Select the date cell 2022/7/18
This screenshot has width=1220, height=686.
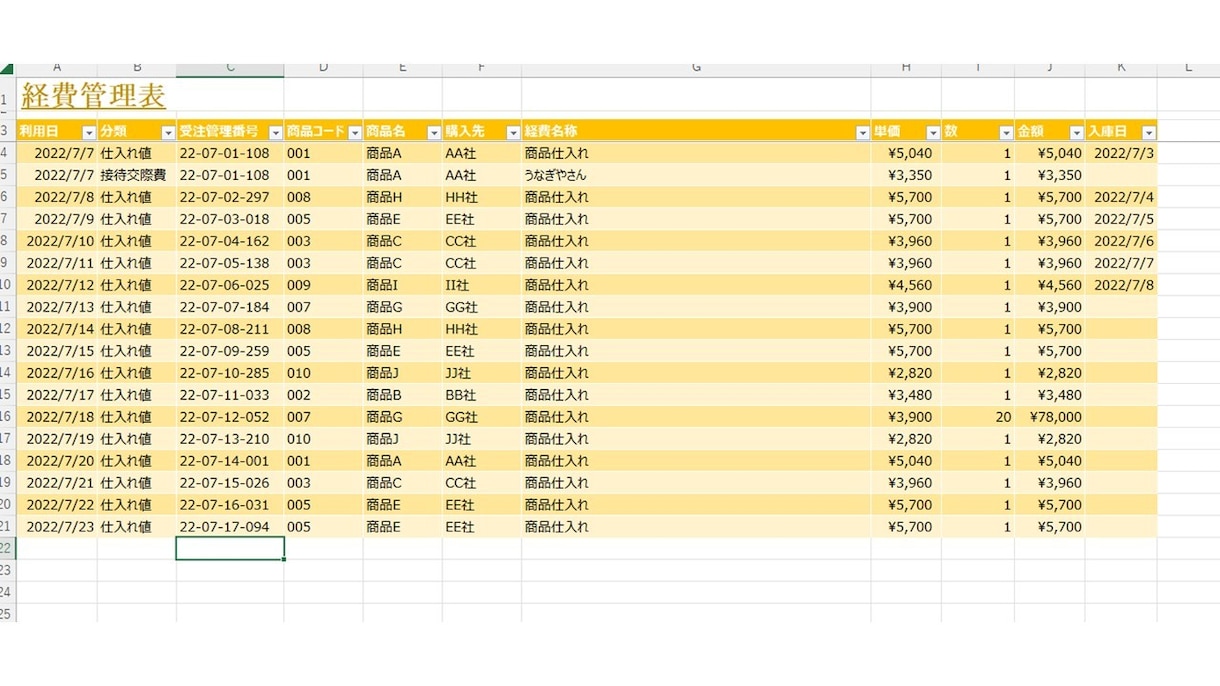pyautogui.click(x=57, y=417)
